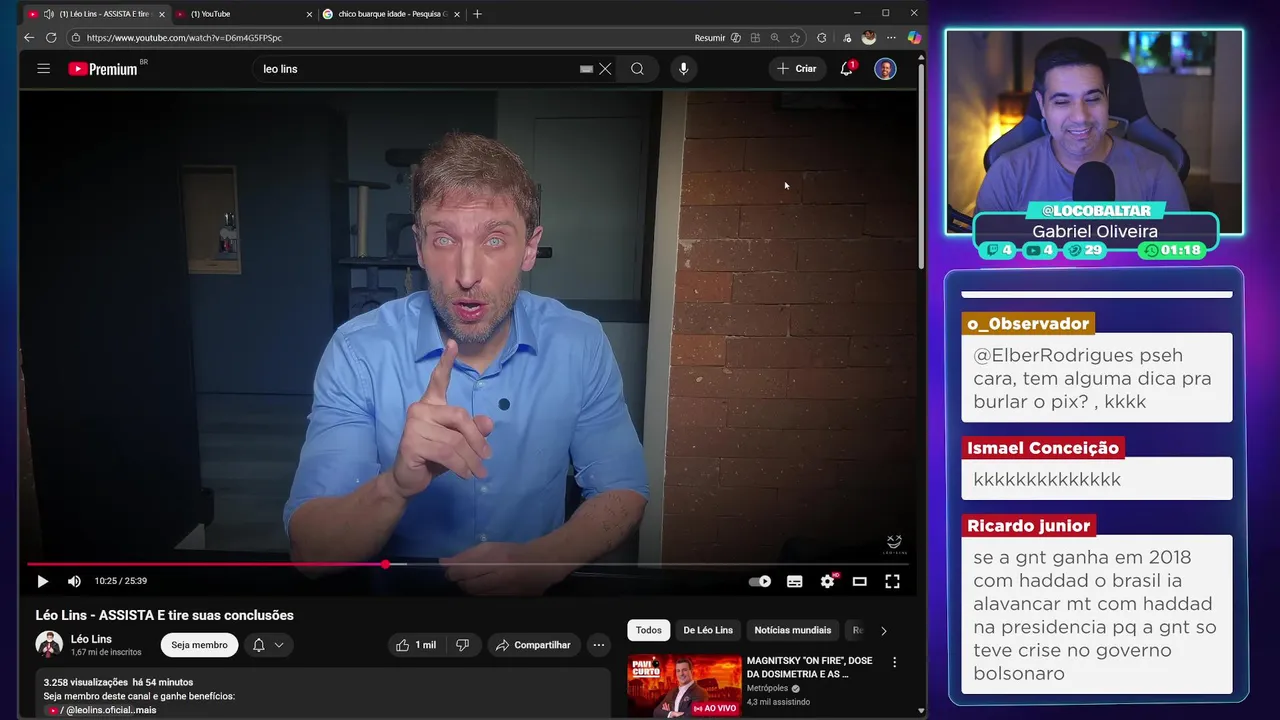The height and width of the screenshot is (720, 1280).
Task: Open the browser profile avatar
Action: pos(869,38)
